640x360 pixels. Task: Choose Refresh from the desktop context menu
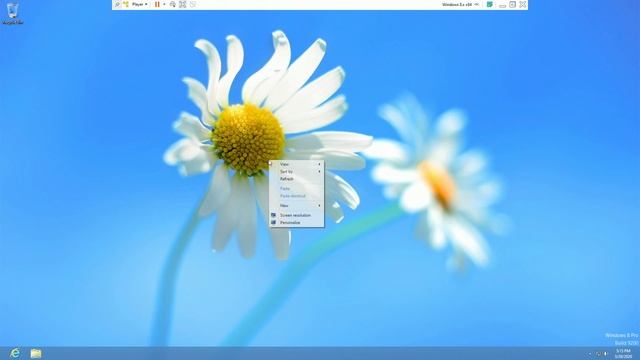pos(297,179)
